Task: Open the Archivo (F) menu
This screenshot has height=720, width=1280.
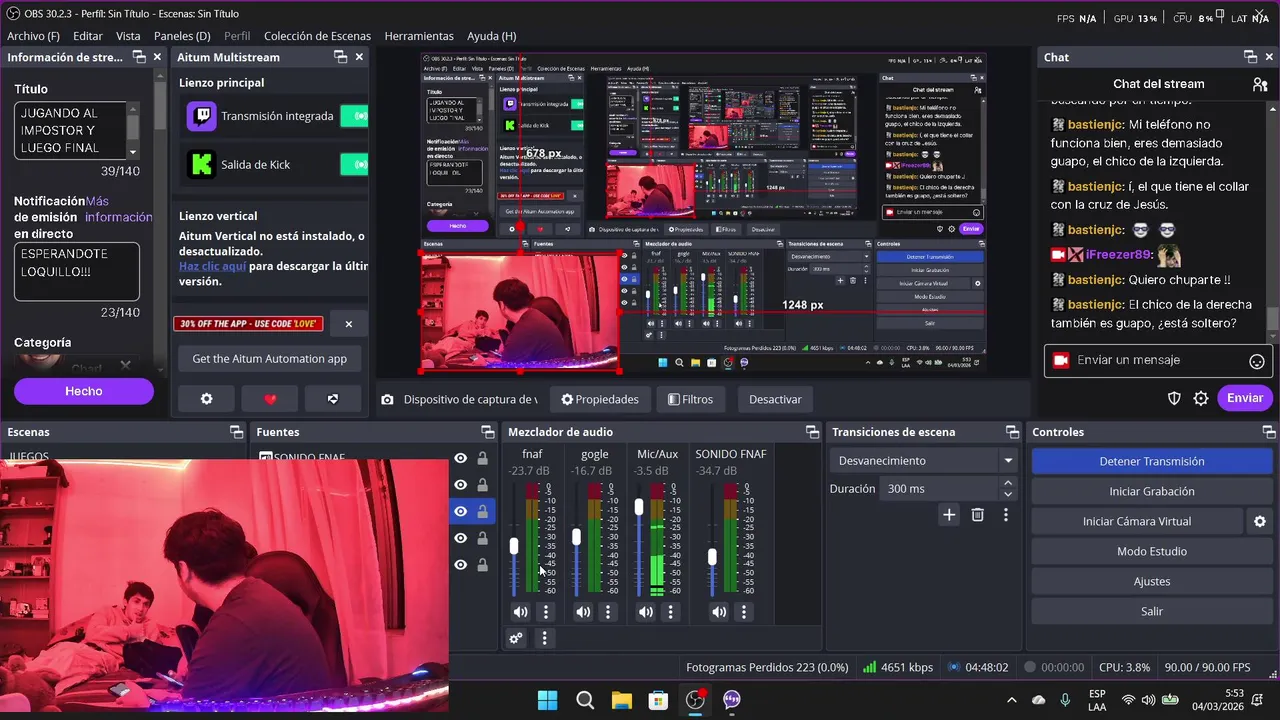Action: pyautogui.click(x=33, y=36)
